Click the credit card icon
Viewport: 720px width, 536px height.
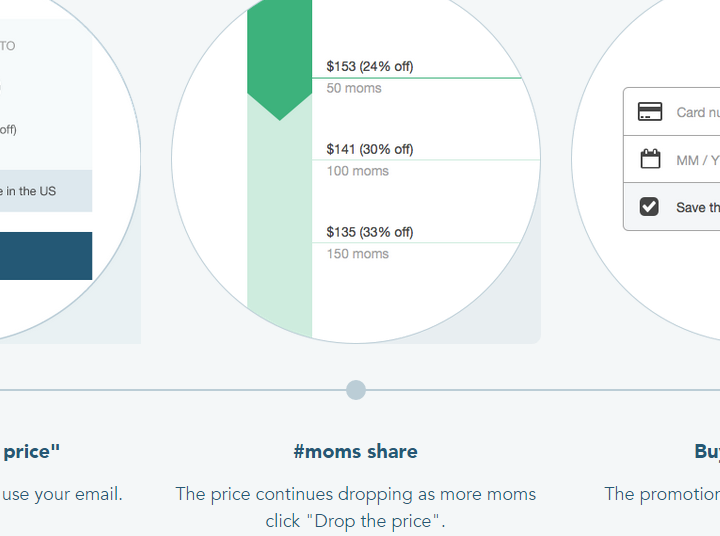tap(650, 112)
